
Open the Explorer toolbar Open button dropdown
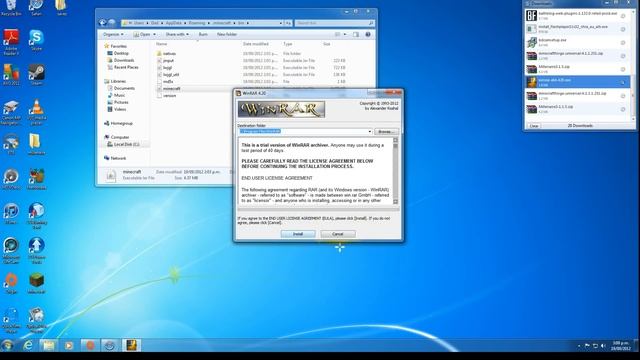[154, 35]
